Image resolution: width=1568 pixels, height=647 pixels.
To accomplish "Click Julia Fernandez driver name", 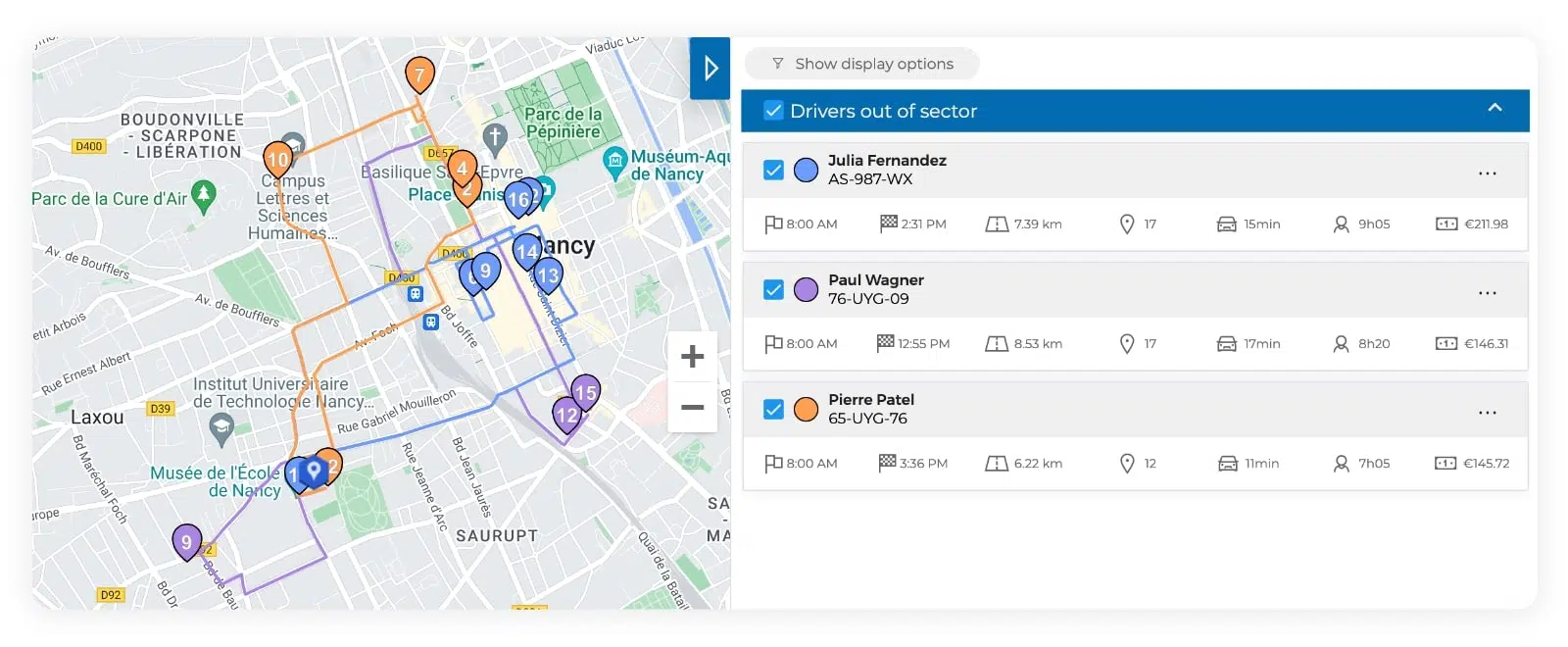I will (x=887, y=160).
